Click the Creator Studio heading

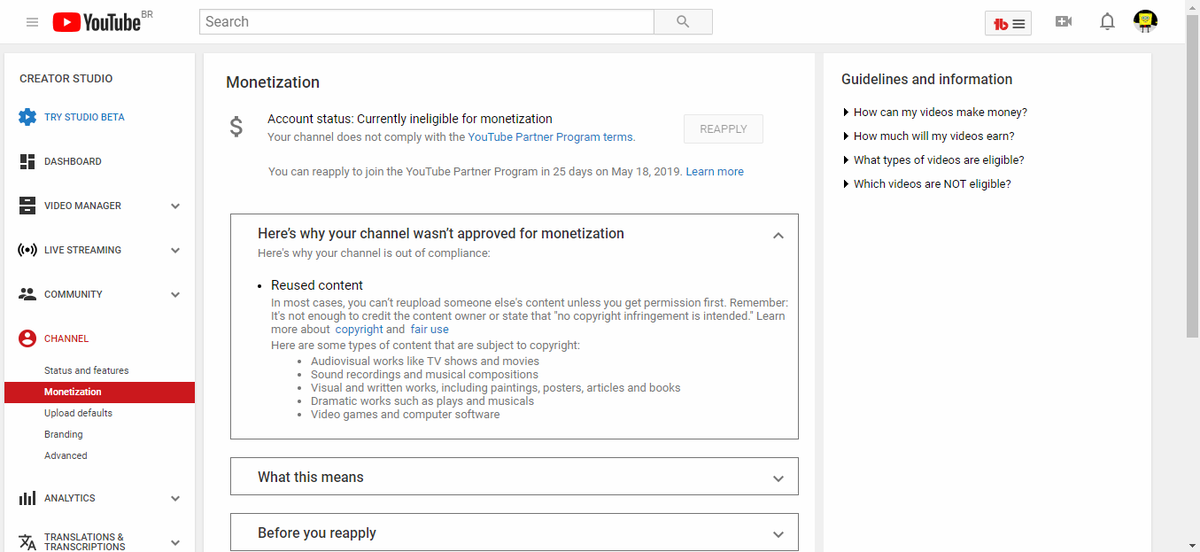[66, 78]
